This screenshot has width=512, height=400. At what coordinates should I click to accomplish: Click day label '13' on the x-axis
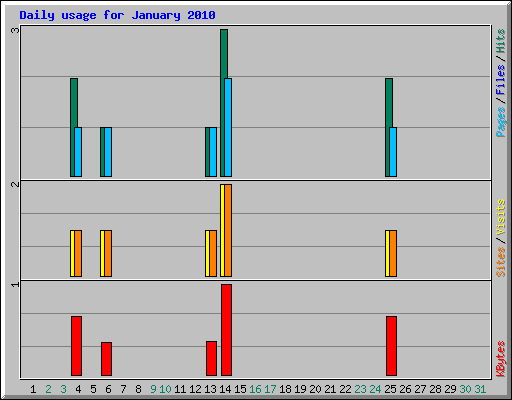tap(210, 389)
